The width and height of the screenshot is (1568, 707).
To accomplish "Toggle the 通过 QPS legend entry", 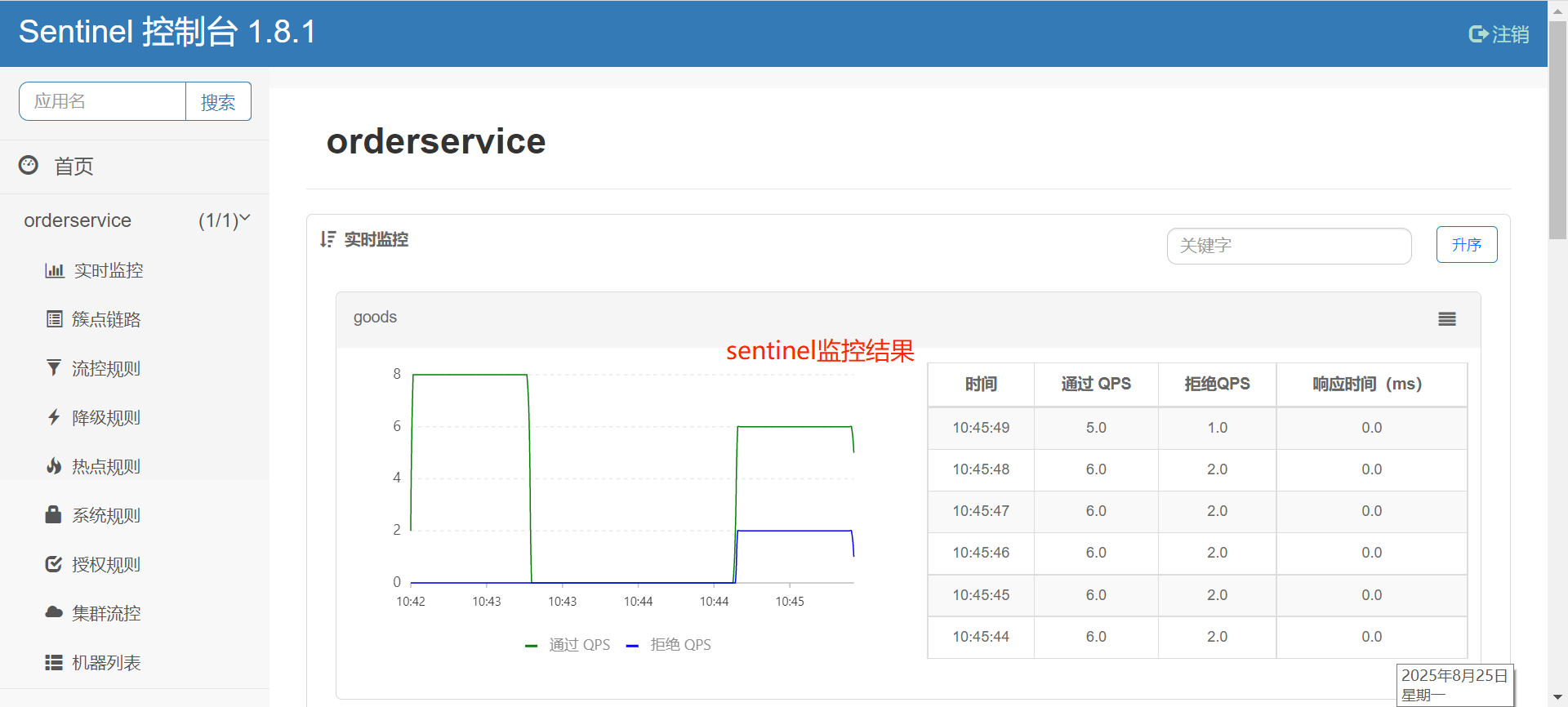I will (x=568, y=645).
